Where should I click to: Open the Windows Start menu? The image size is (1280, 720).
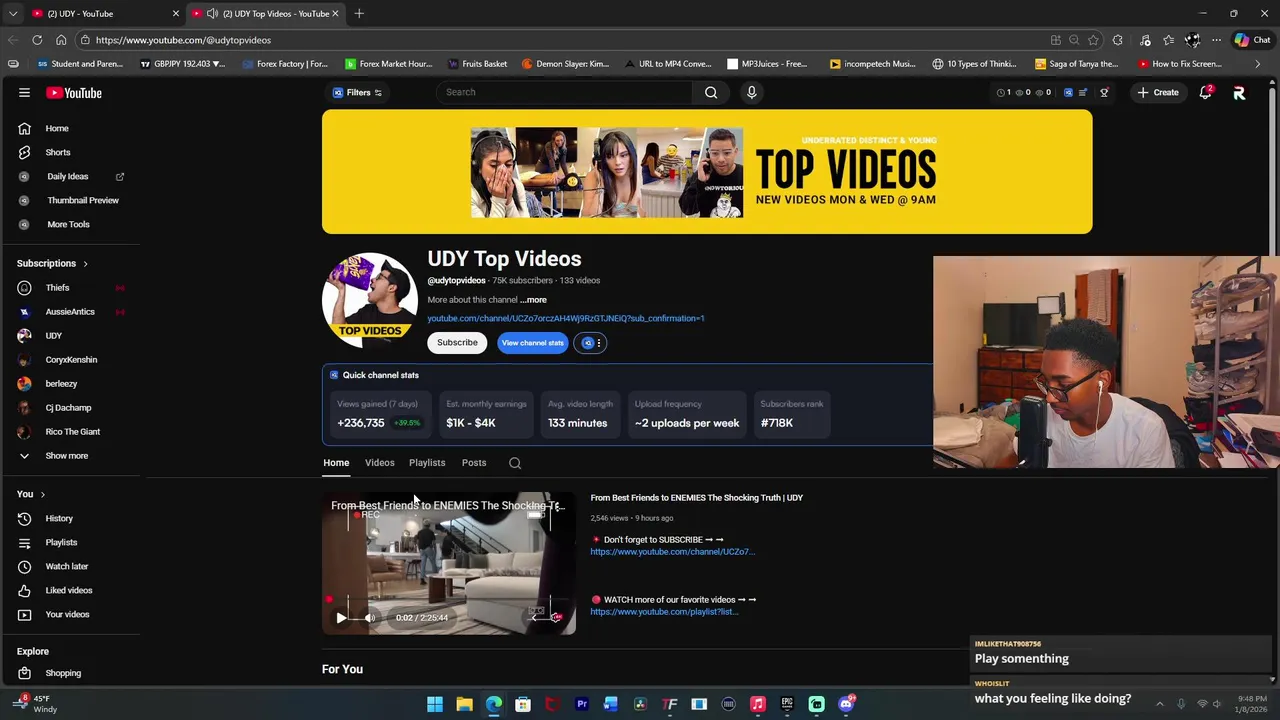tap(435, 704)
